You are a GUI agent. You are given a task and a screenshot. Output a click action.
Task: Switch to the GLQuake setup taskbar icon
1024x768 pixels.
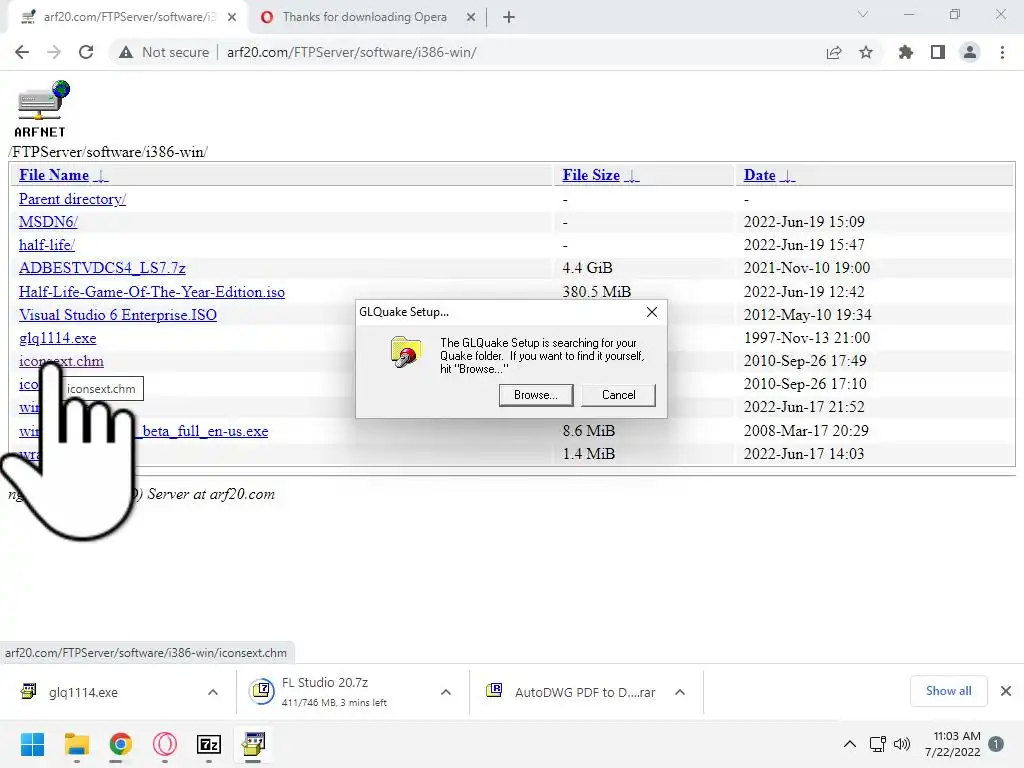(x=253, y=744)
